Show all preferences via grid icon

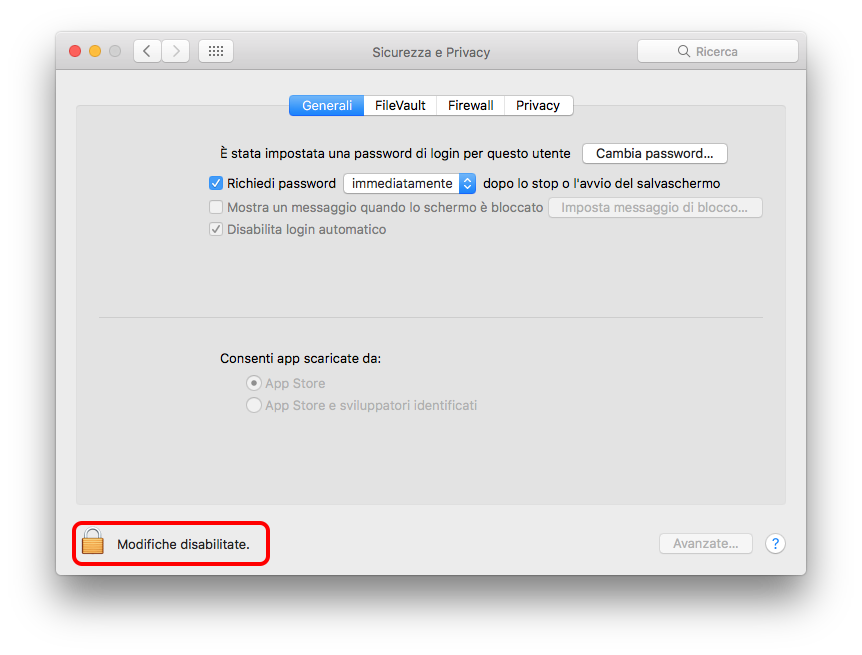[x=215, y=51]
